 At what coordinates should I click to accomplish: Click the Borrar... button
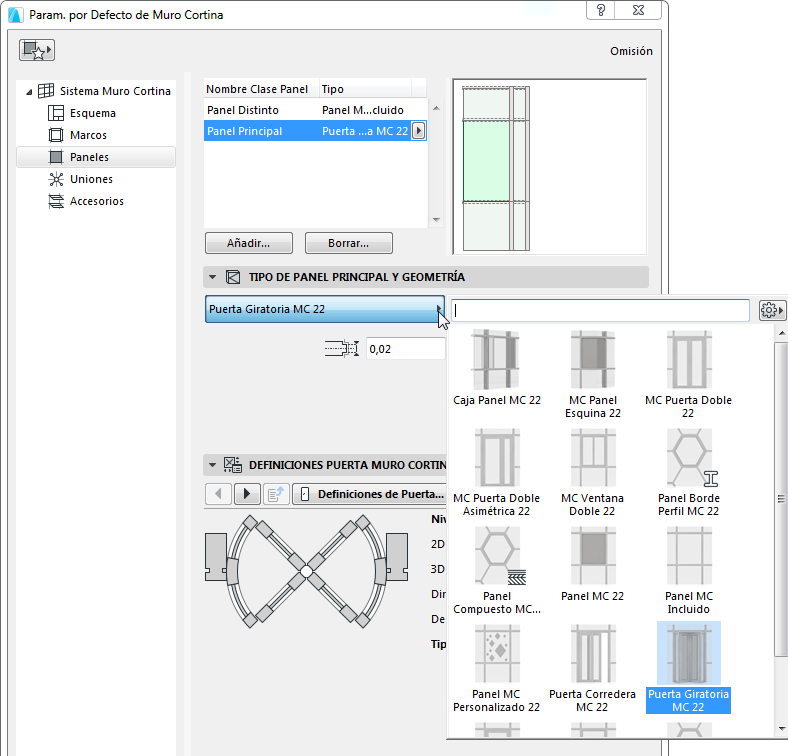[349, 243]
